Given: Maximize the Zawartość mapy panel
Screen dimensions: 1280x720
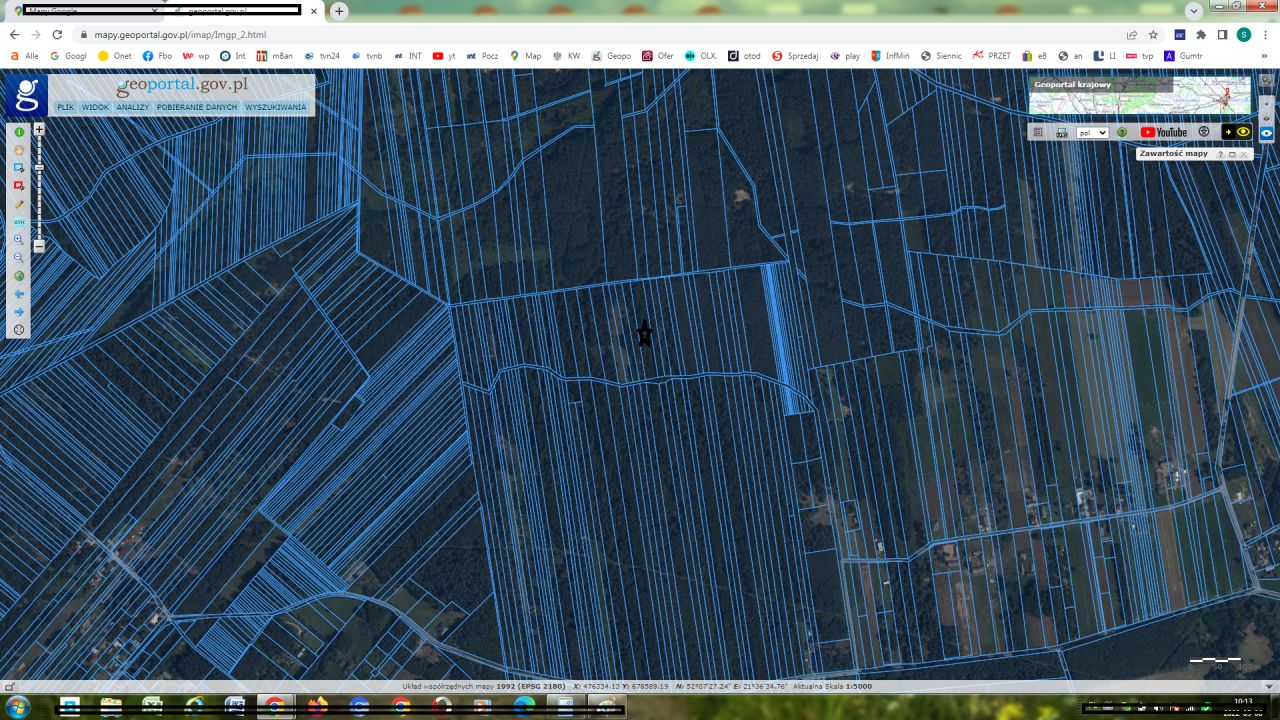Looking at the screenshot, I should (x=1232, y=155).
